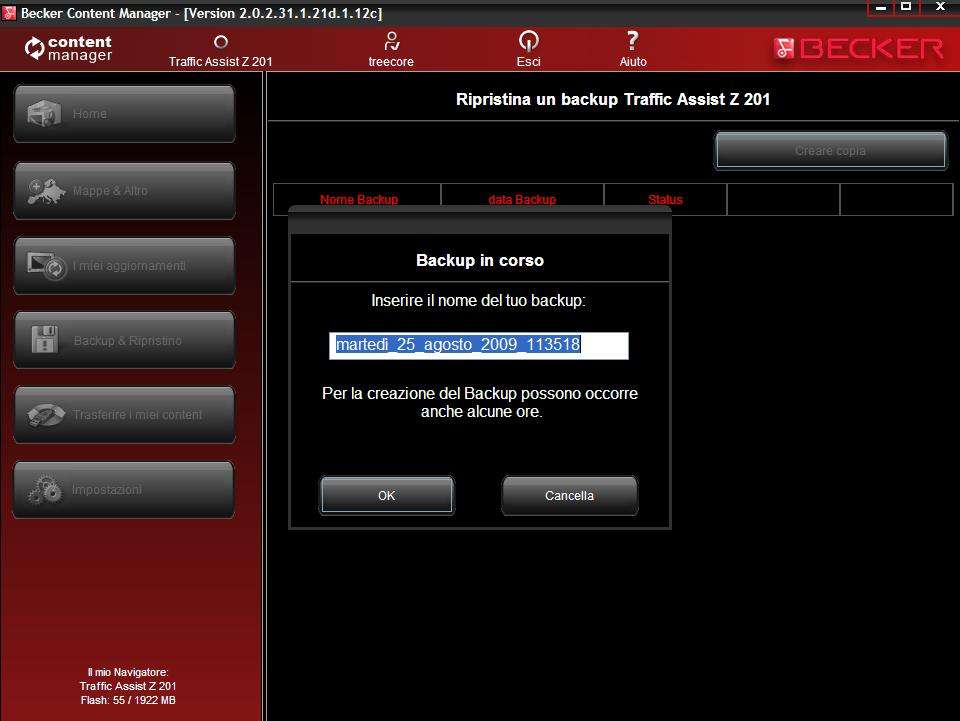The image size is (960, 721).
Task: Click the content manager logo icon
Action: 34,48
